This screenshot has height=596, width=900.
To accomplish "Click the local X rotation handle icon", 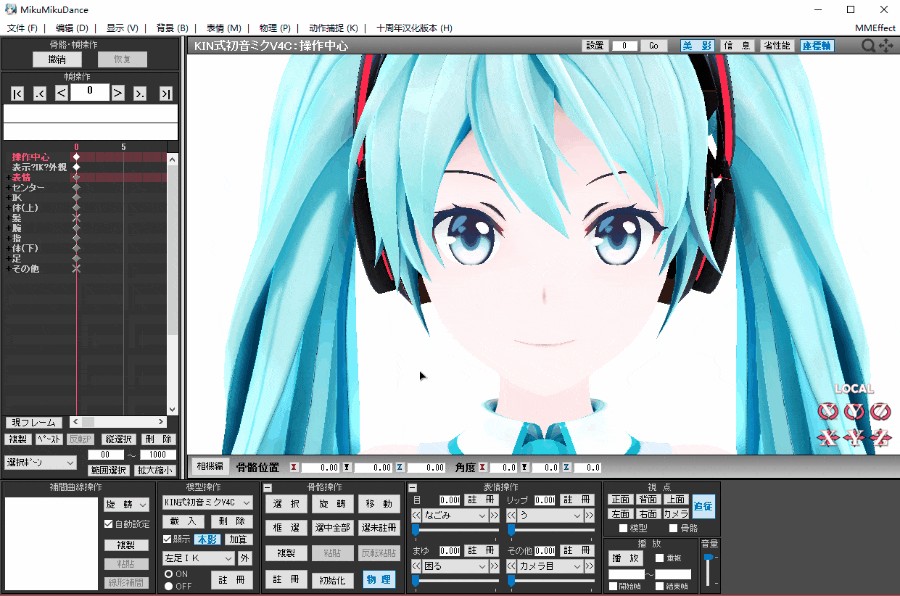I will pos(828,411).
